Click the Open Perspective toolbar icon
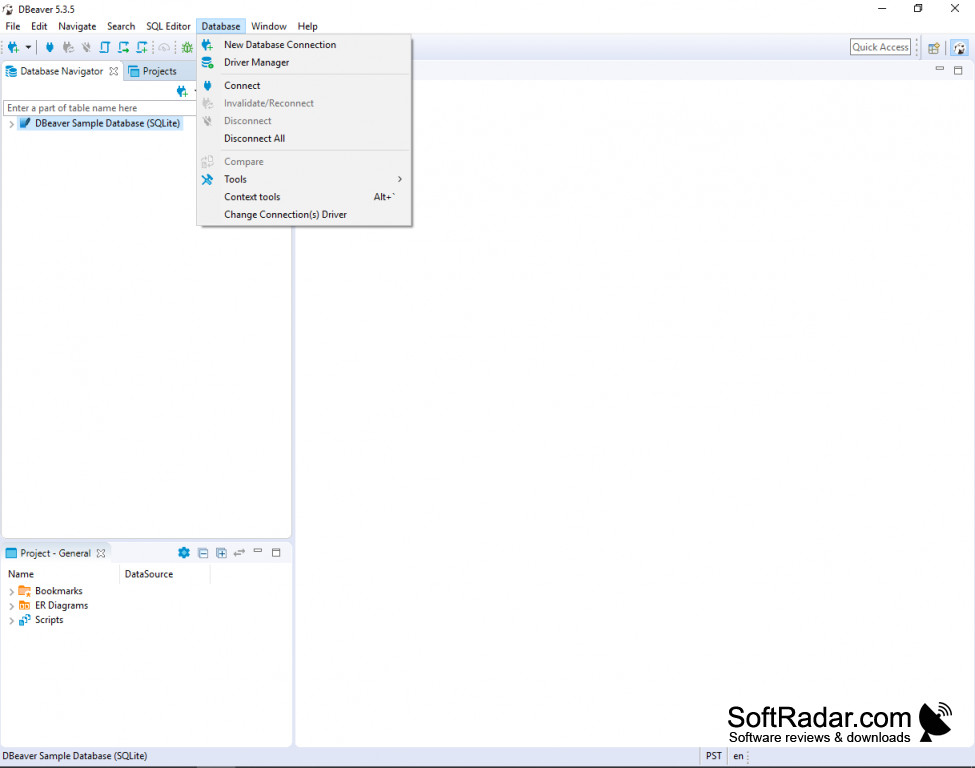Image resolution: width=975 pixels, height=768 pixels. tap(933, 48)
